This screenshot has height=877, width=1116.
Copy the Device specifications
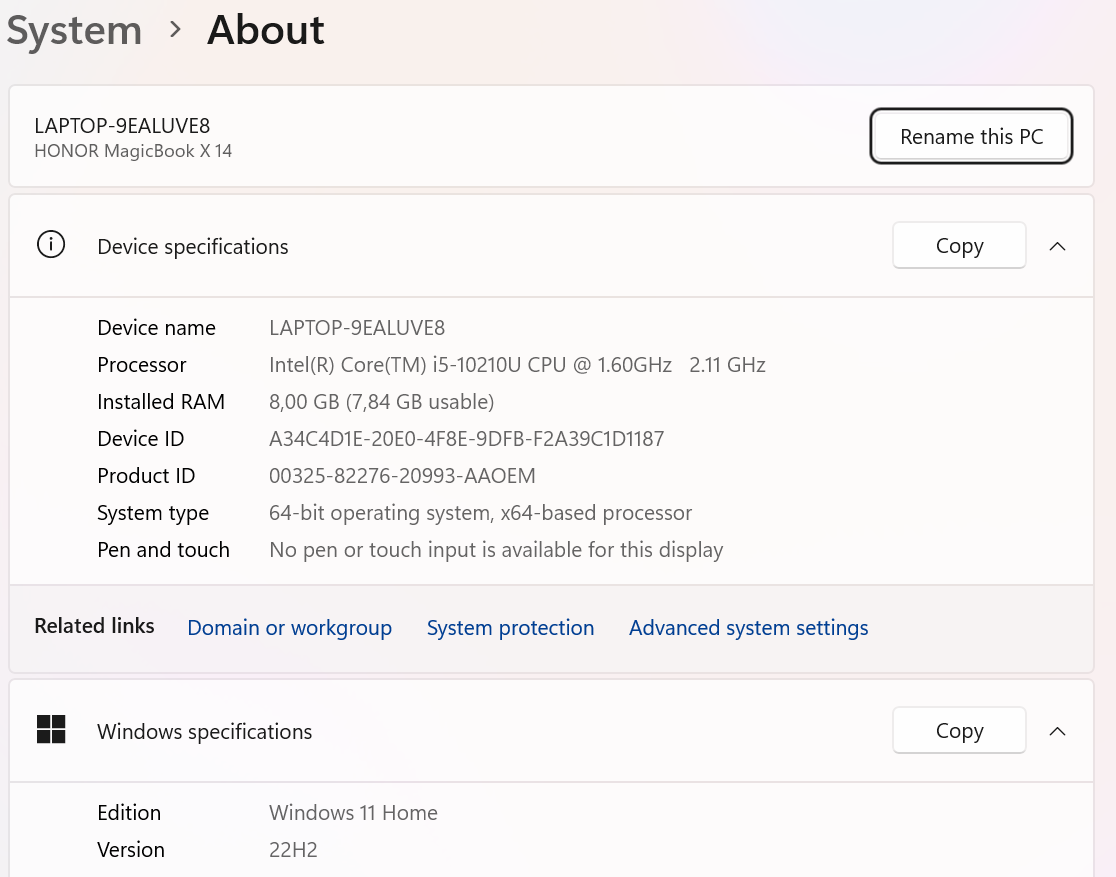pos(959,246)
